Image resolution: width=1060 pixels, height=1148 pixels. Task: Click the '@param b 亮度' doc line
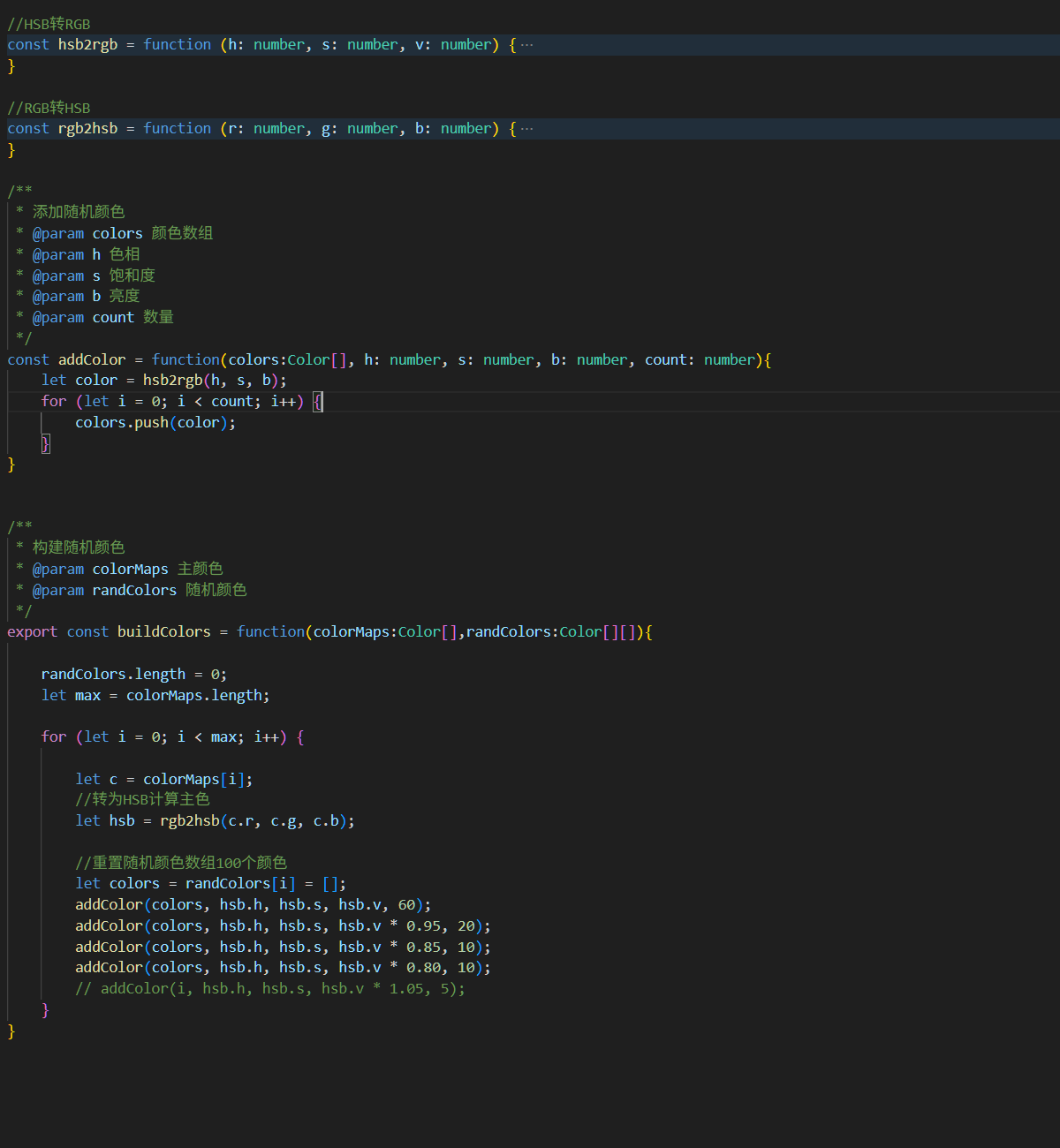pyautogui.click(x=86, y=296)
